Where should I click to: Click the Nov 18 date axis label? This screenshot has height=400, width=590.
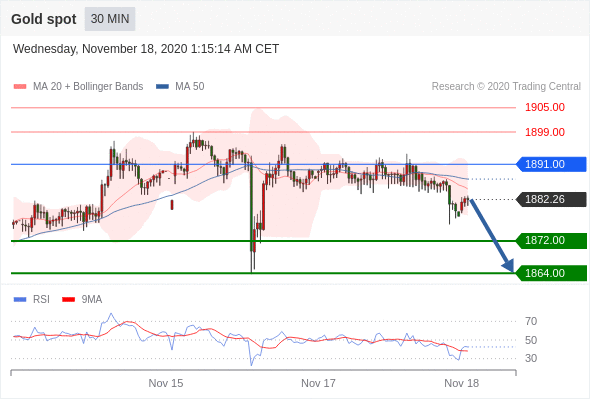click(x=462, y=383)
